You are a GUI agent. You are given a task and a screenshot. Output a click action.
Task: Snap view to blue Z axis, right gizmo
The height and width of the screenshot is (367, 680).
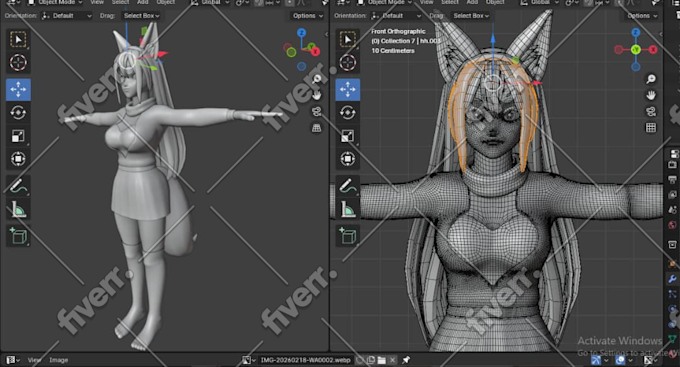pos(635,33)
